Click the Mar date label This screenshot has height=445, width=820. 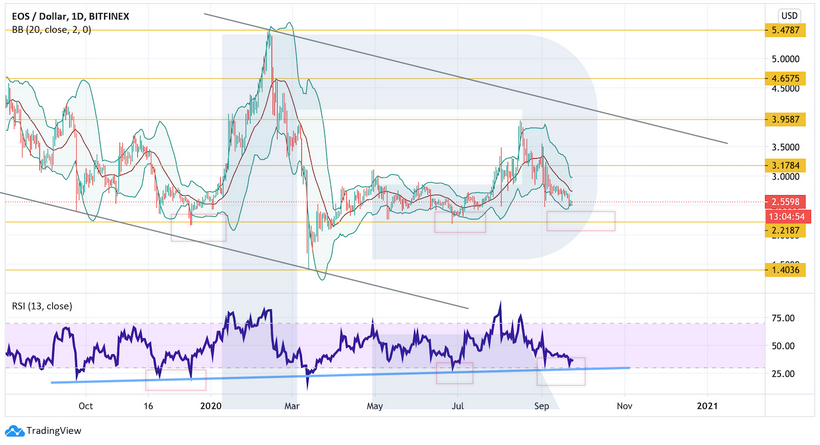click(292, 406)
